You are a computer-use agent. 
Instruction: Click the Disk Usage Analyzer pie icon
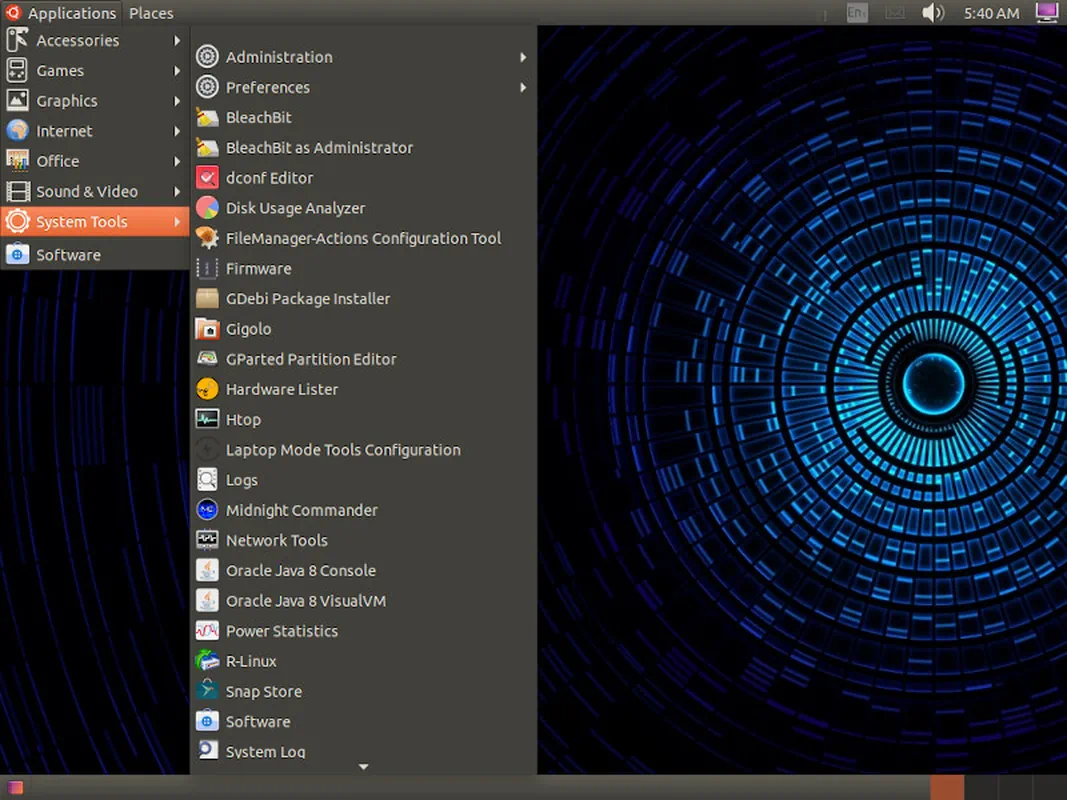[207, 208]
